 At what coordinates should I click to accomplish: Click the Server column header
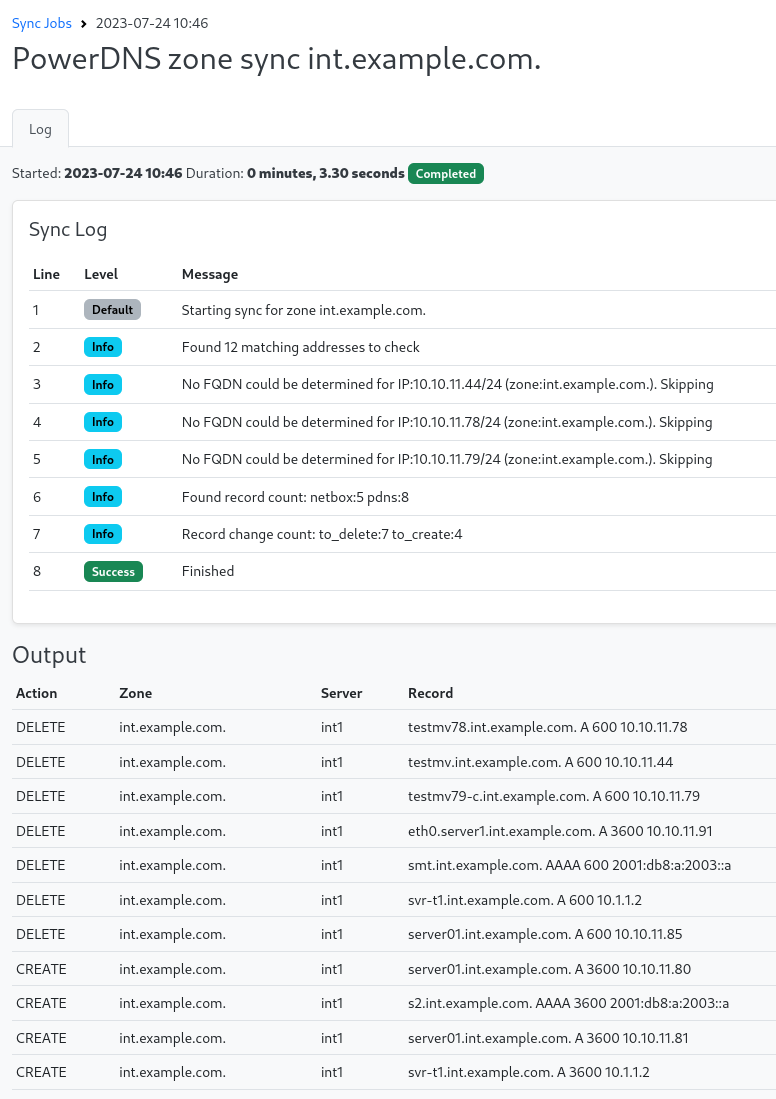341,693
